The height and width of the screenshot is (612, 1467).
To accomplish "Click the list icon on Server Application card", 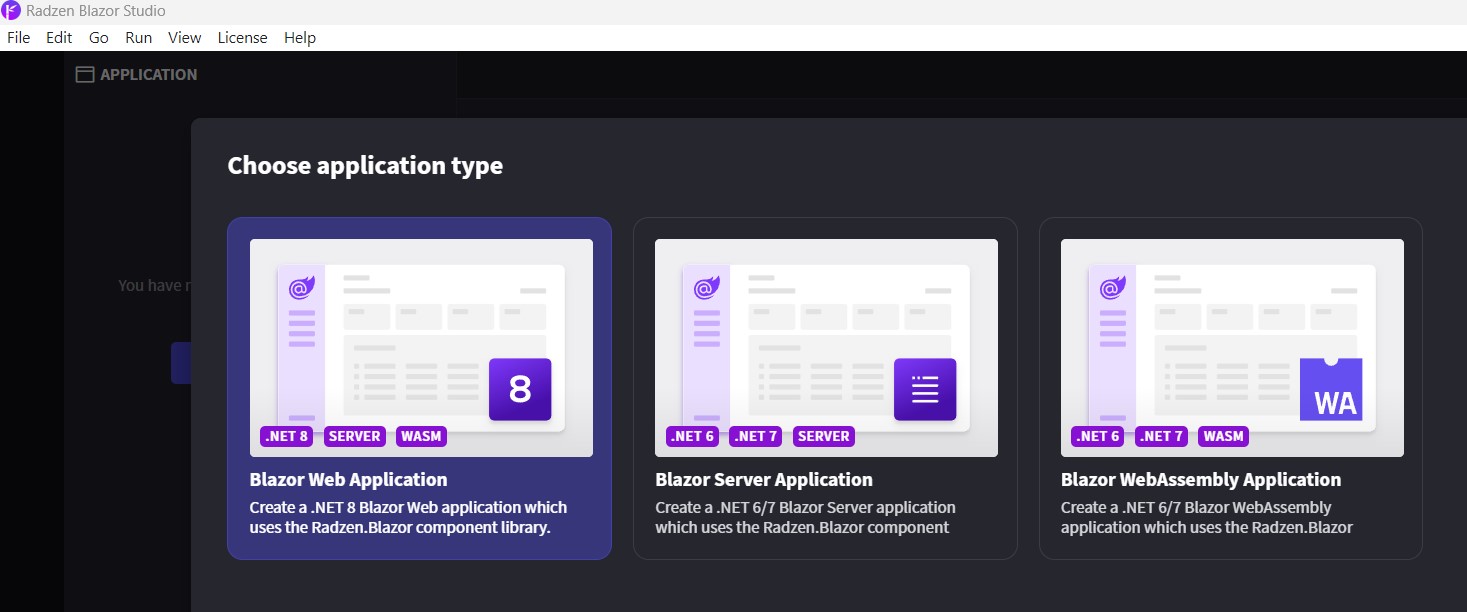I will 925,389.
